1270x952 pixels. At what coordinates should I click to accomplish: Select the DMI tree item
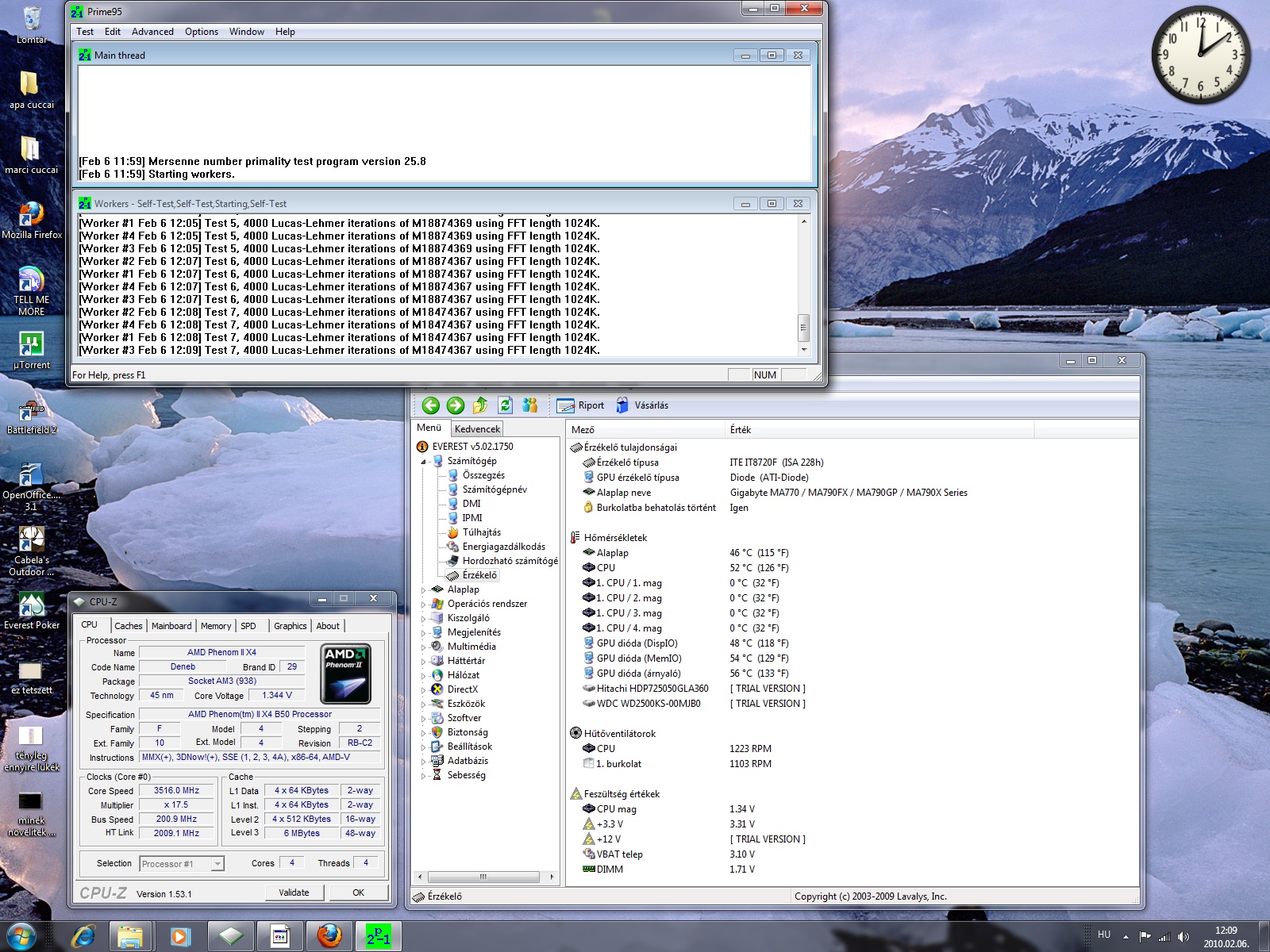(x=471, y=505)
